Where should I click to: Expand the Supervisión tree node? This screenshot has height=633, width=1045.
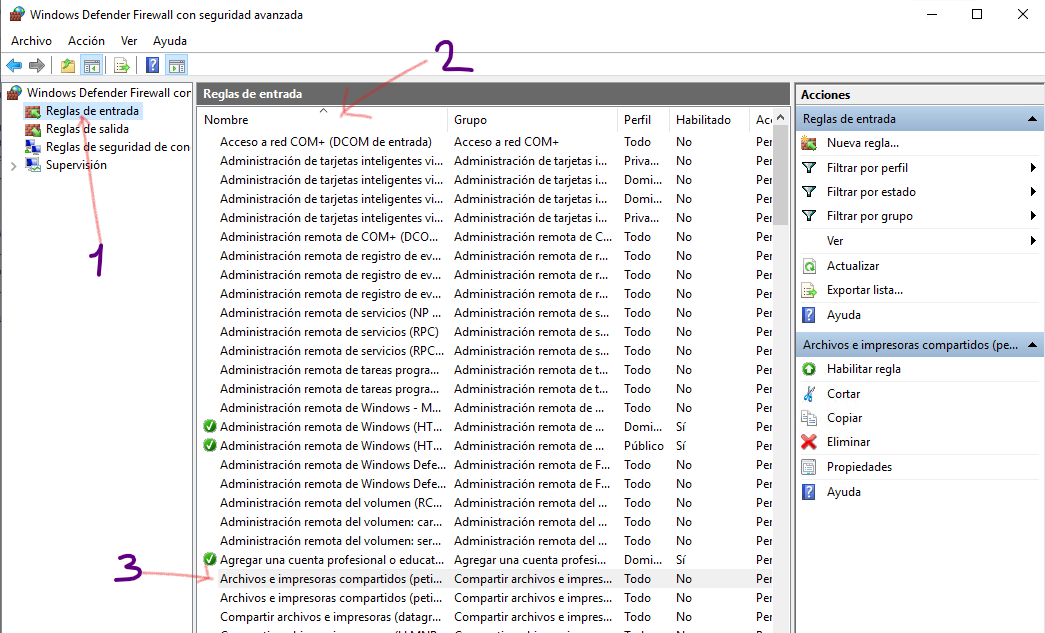coord(13,165)
